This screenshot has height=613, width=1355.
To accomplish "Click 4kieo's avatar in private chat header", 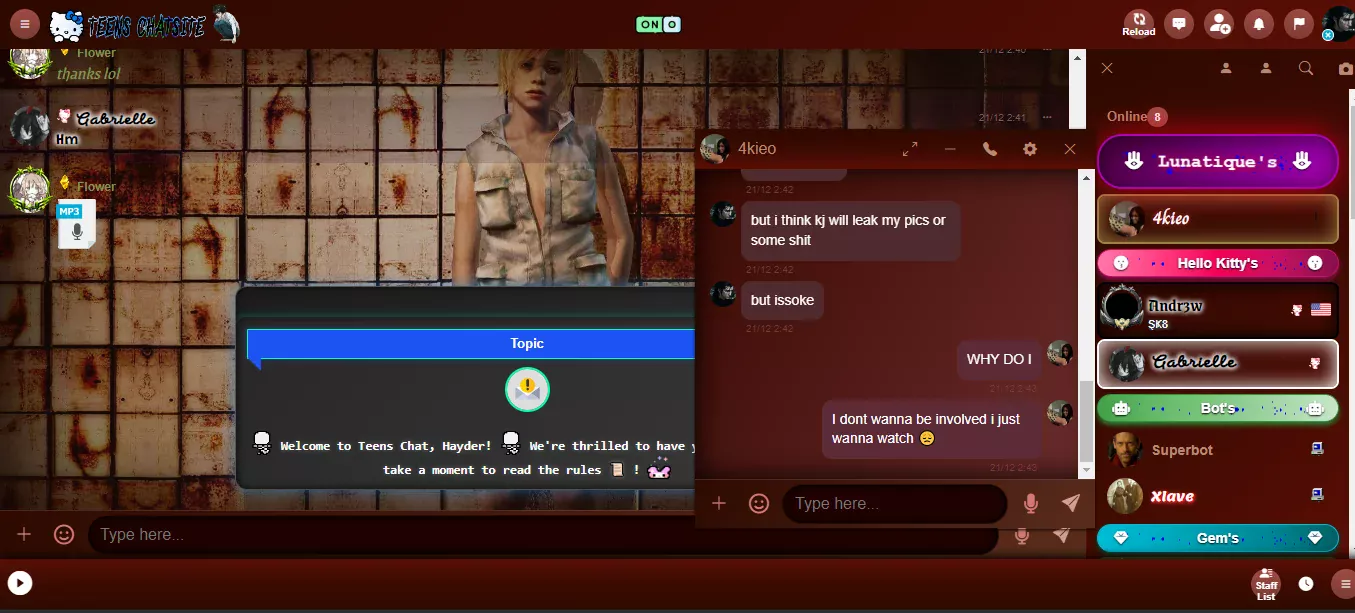I will click(715, 149).
